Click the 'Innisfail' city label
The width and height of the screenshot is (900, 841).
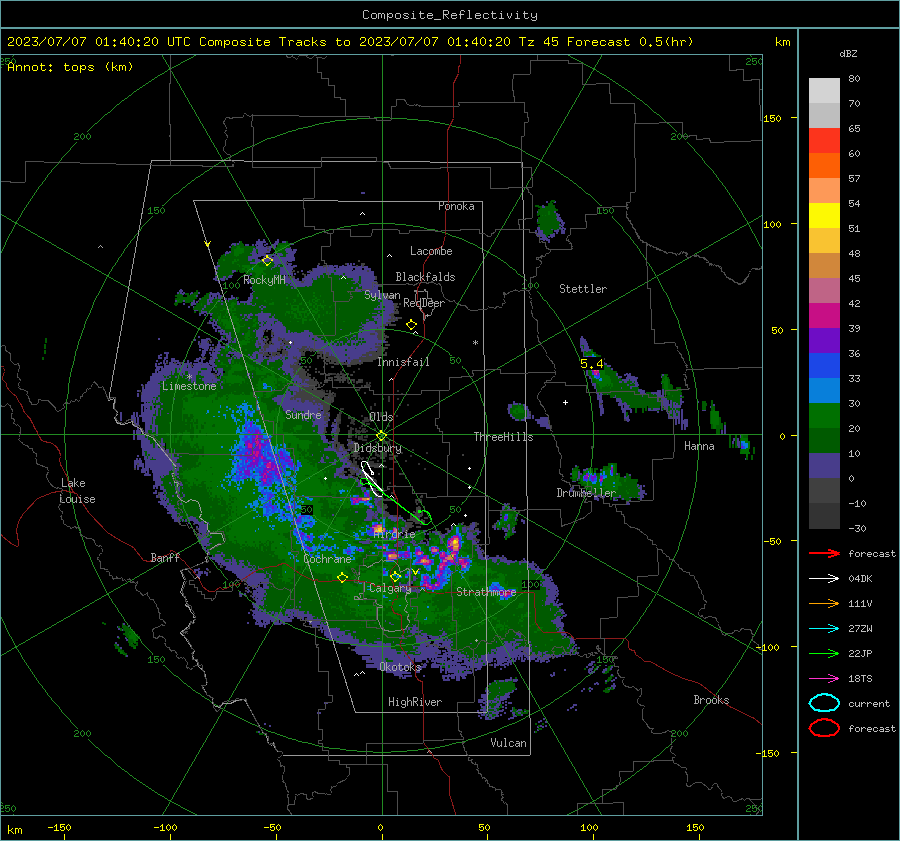(403, 362)
